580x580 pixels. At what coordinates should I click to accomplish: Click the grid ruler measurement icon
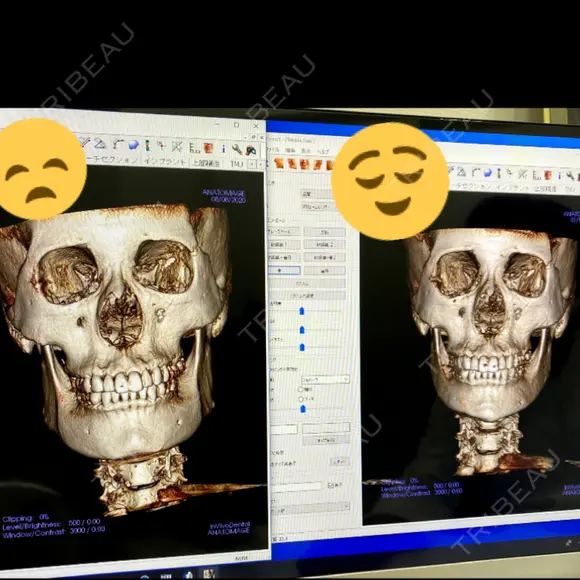[x=194, y=148]
